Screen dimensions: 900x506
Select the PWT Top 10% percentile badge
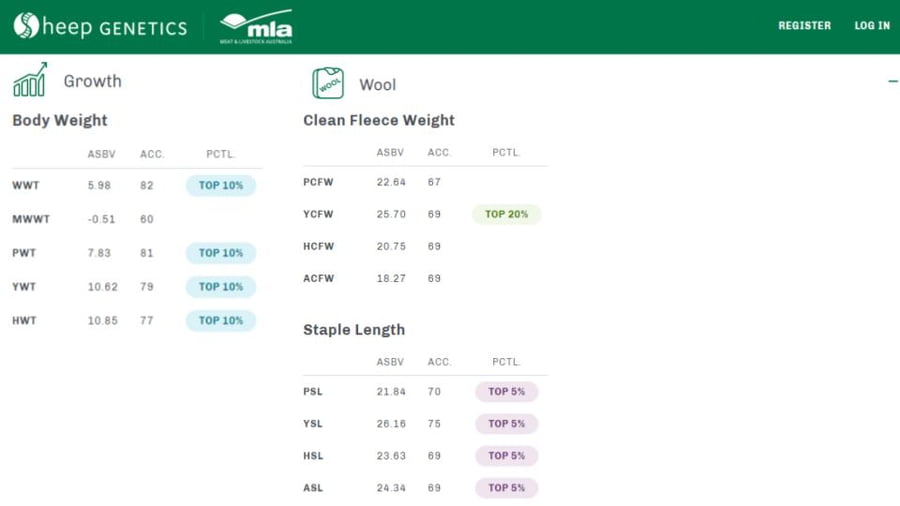click(x=221, y=253)
